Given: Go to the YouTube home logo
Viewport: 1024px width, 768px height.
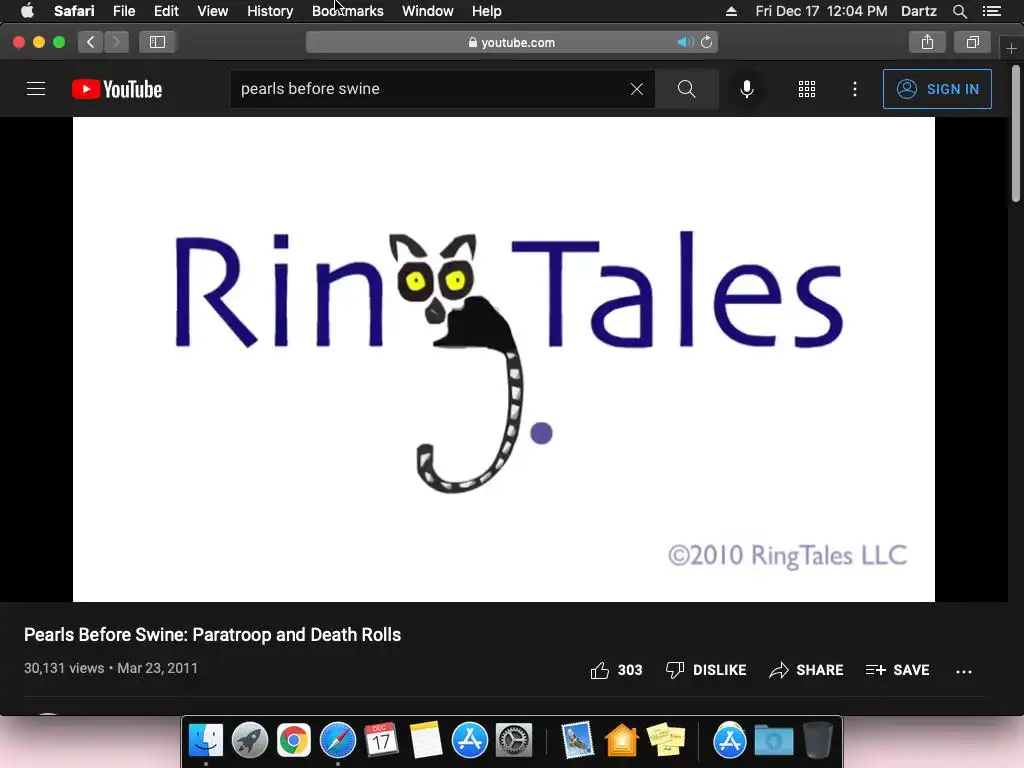Looking at the screenshot, I should [x=117, y=89].
